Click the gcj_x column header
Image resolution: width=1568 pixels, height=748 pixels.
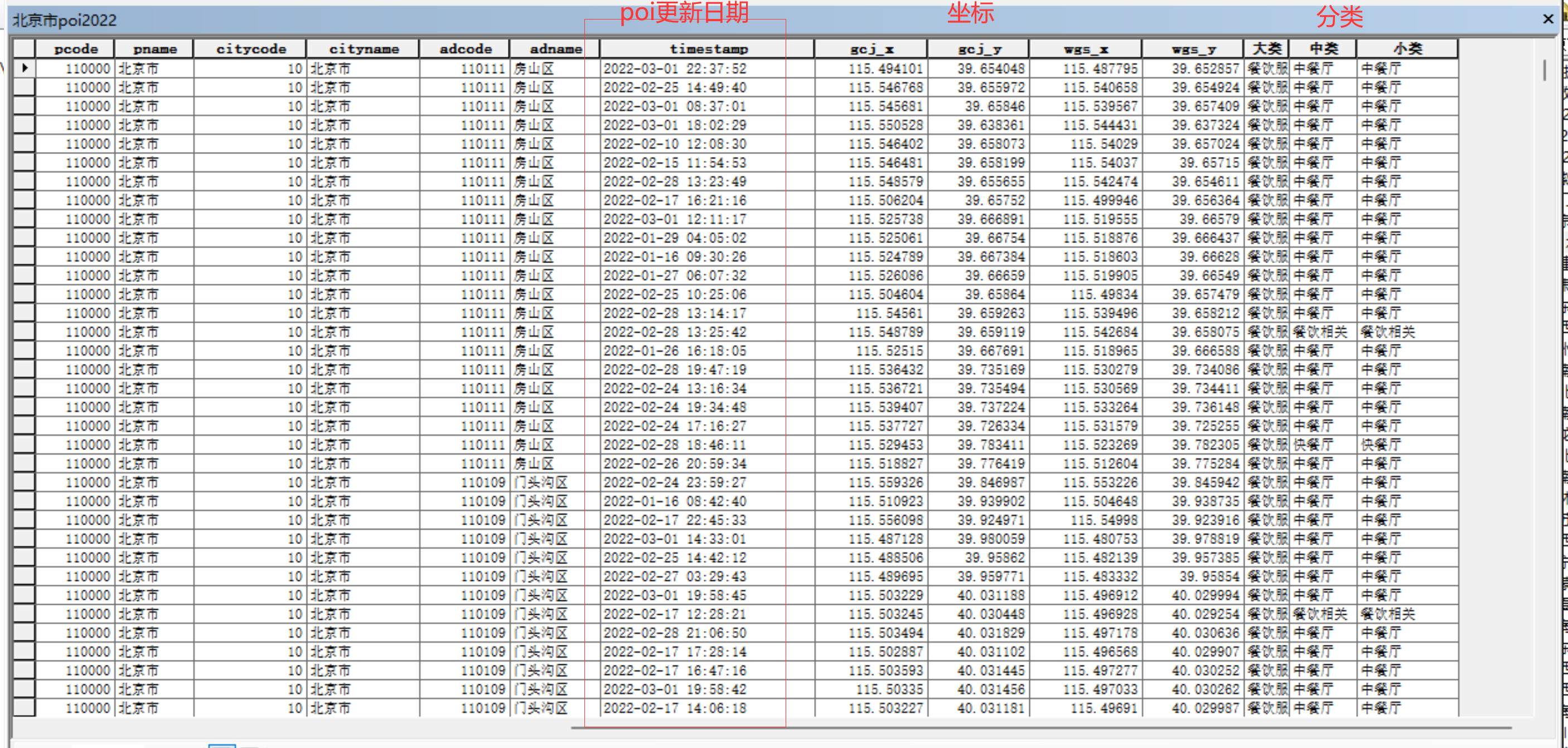[x=872, y=48]
